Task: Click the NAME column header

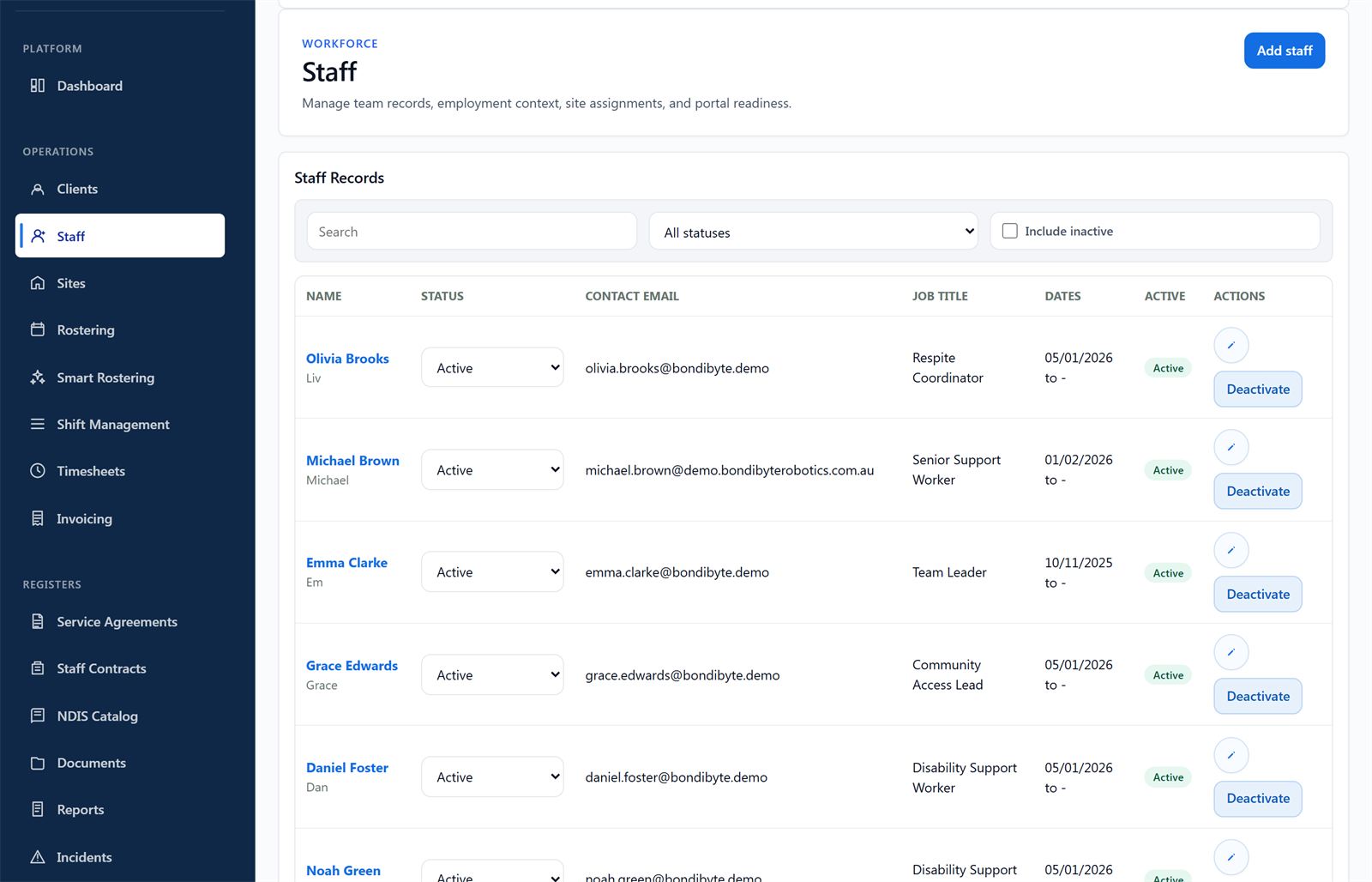Action: click(x=324, y=296)
